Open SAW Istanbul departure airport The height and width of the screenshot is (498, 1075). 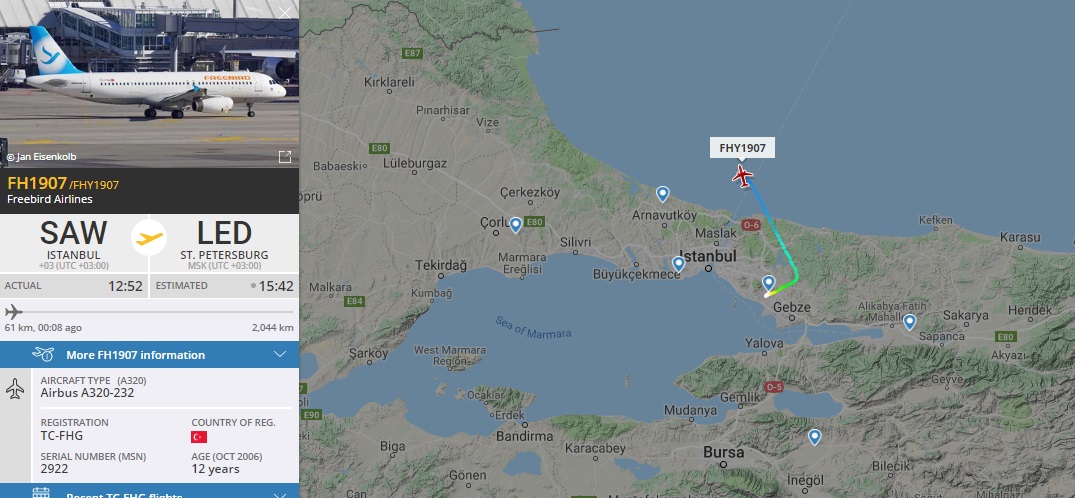[73, 244]
